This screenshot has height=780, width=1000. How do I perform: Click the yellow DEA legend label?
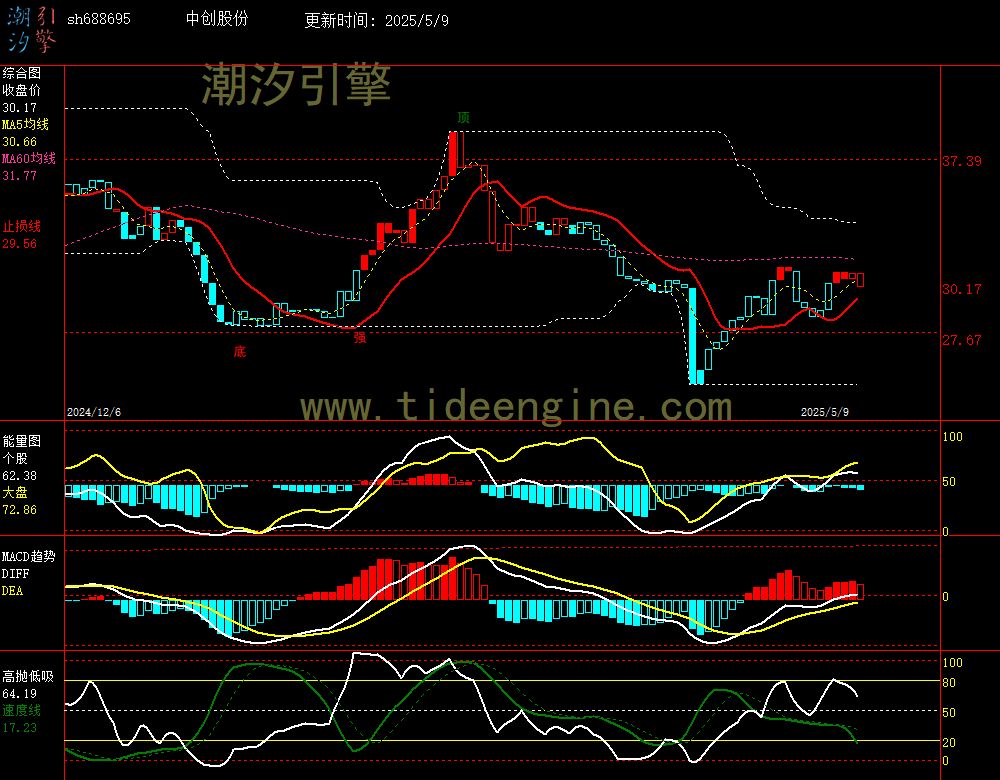(12, 591)
